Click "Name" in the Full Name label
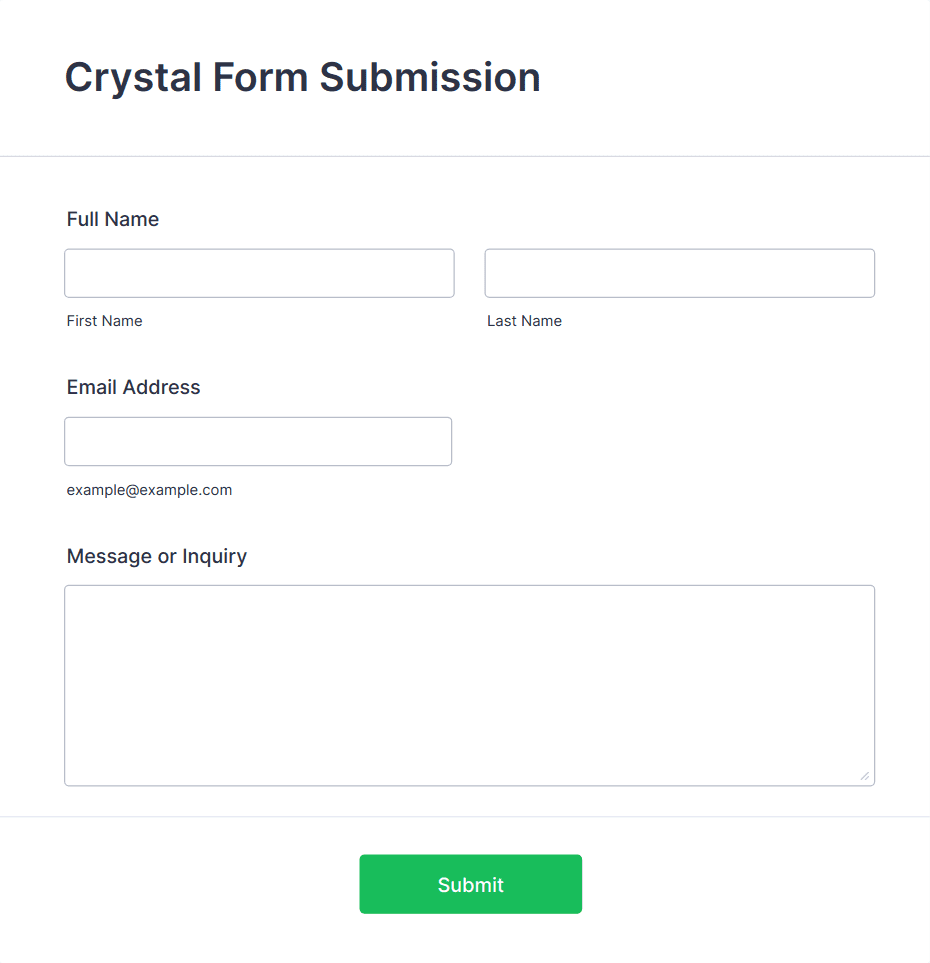Screen dimensions: 930x963 [132, 219]
